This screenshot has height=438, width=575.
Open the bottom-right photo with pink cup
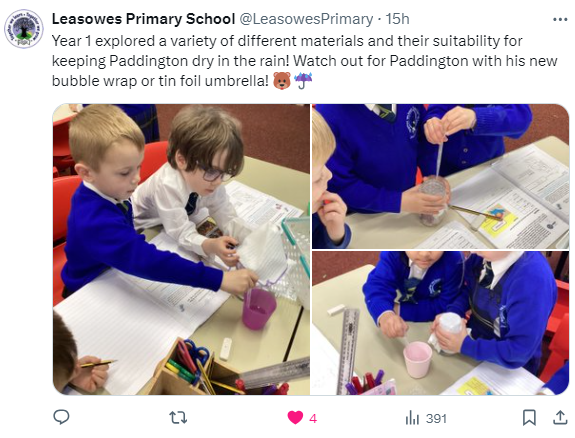[x=440, y=323]
